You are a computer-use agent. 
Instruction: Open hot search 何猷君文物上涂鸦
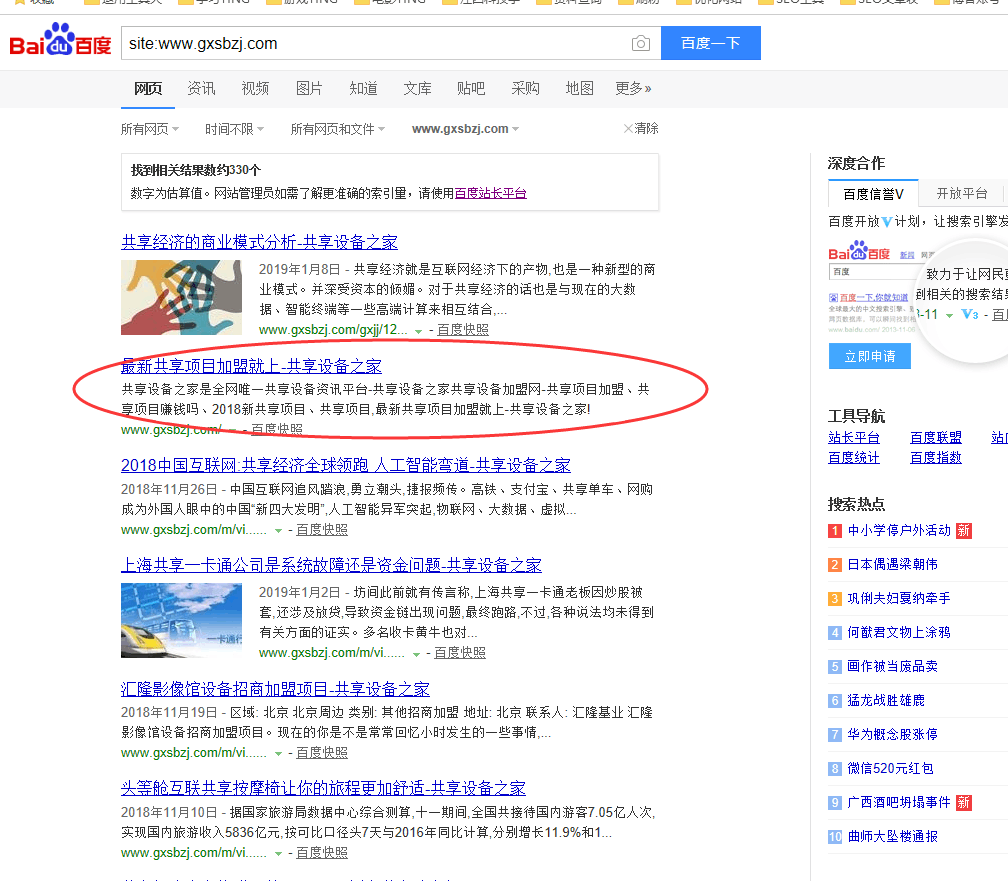pos(899,633)
